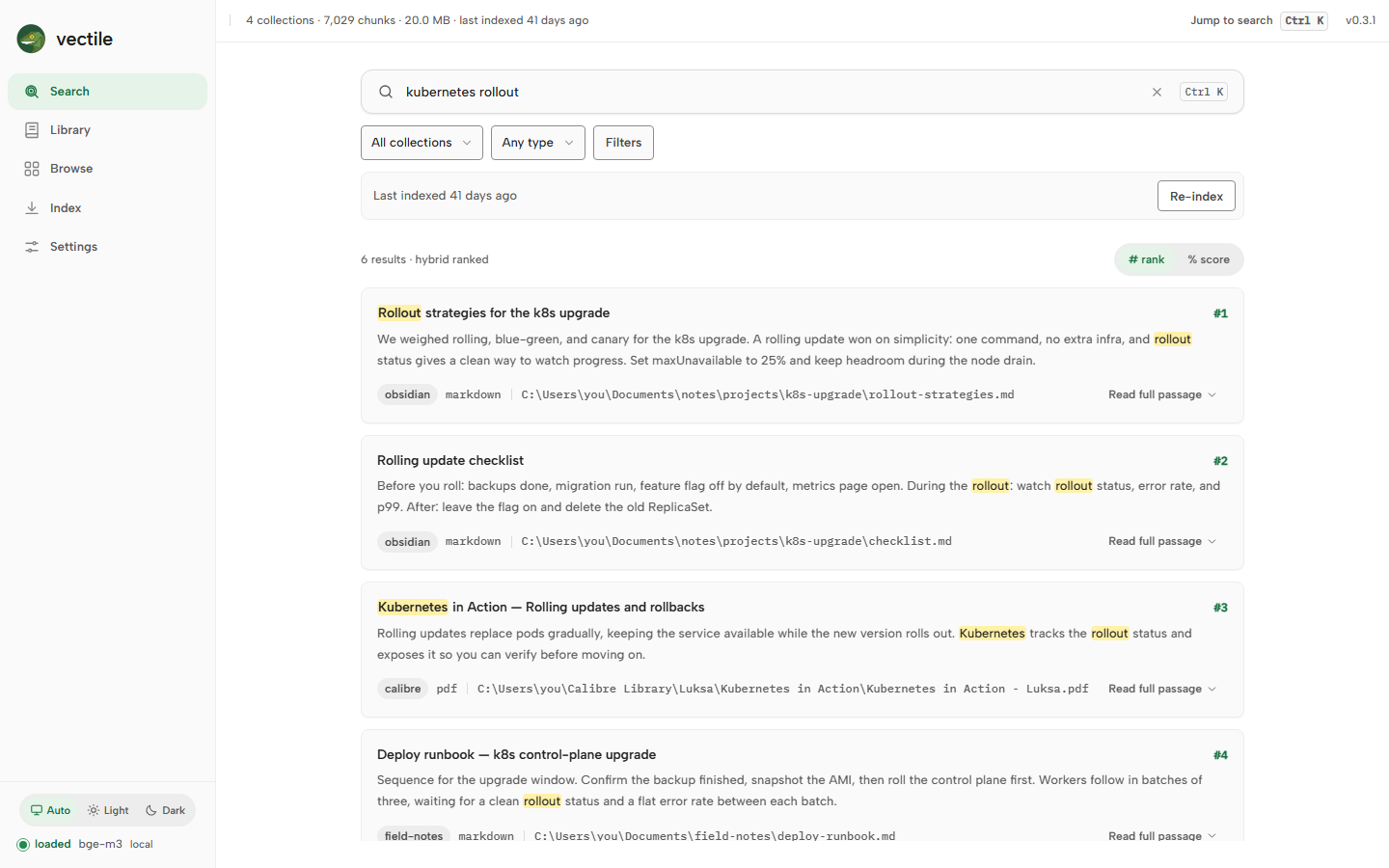Select Auto theme mode

pyautogui.click(x=50, y=810)
